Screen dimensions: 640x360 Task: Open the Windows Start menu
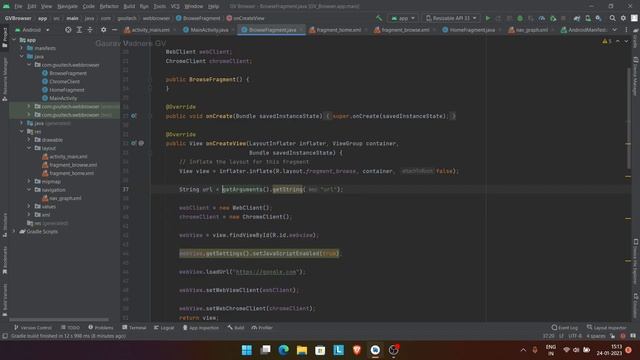[x=247, y=350]
